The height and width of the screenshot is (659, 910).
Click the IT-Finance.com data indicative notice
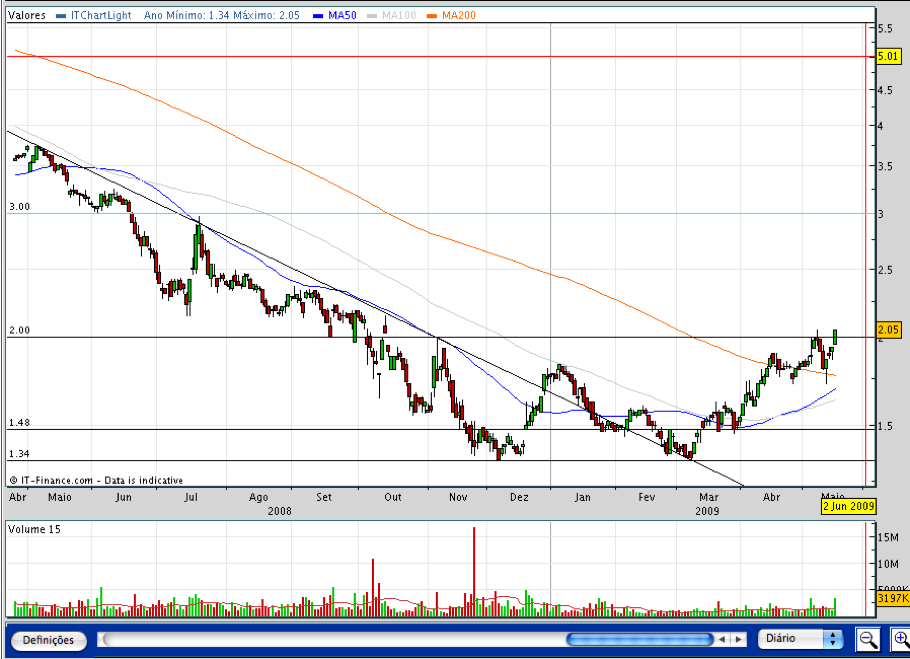tap(96, 480)
